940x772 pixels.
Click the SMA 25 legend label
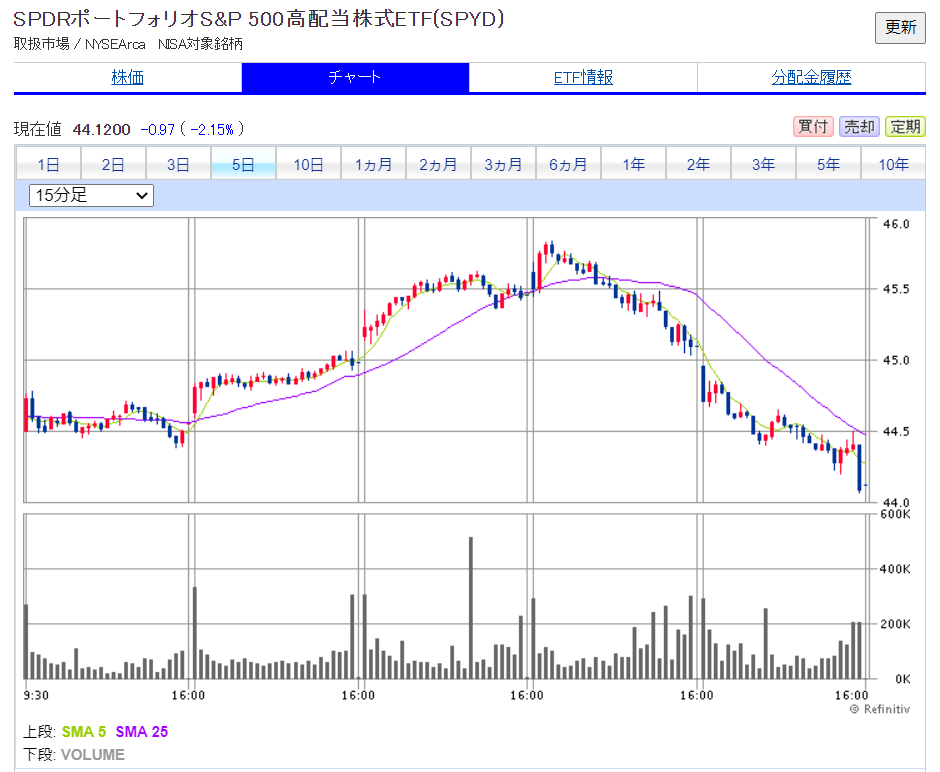141,732
